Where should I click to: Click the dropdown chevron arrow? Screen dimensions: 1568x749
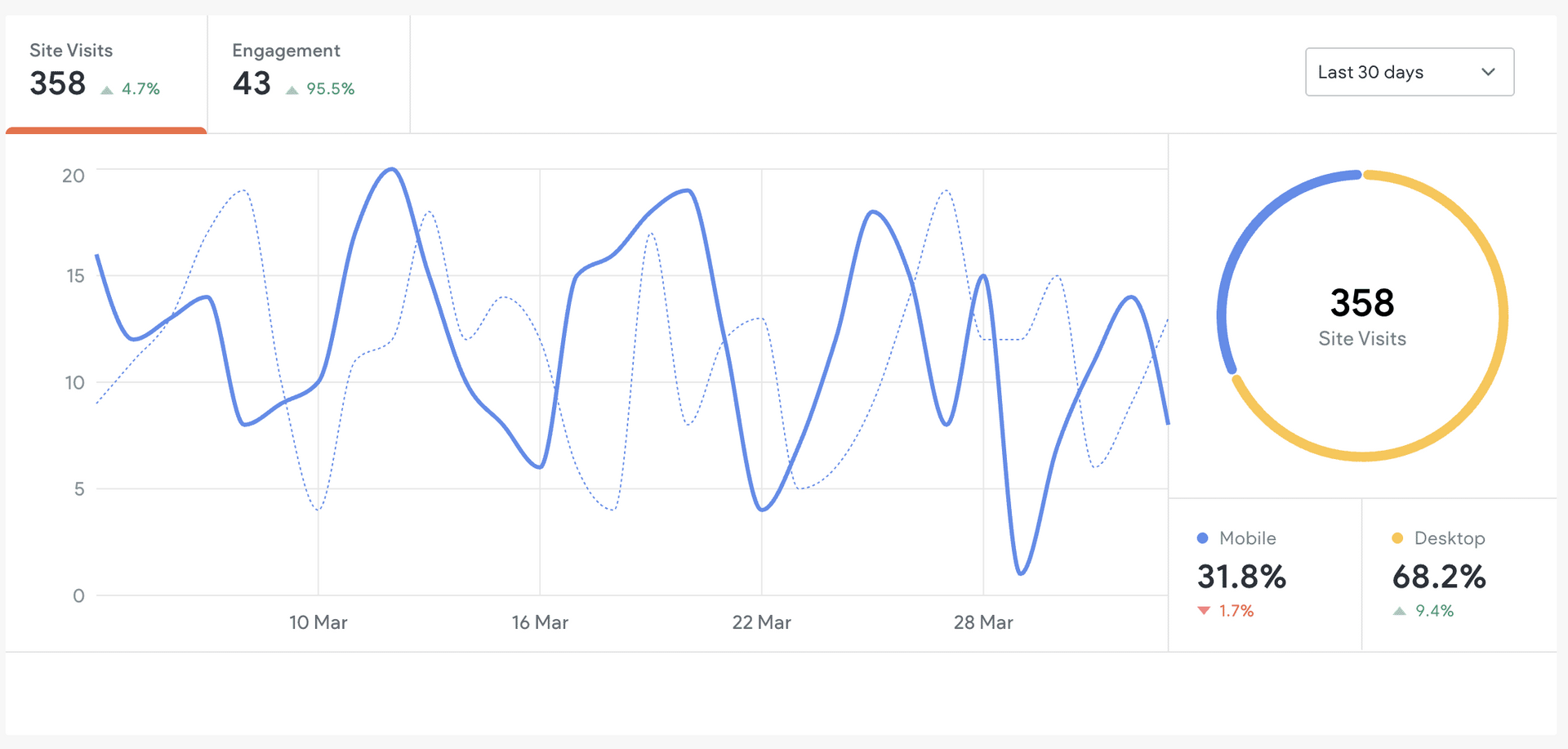1488,72
